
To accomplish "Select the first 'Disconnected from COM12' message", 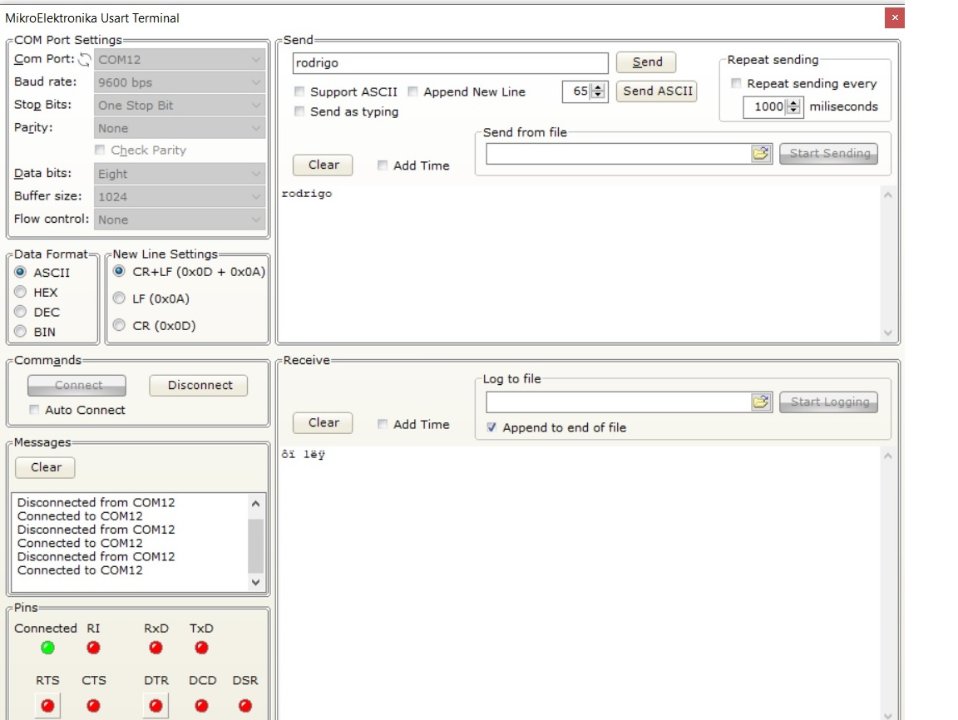I will coord(96,502).
